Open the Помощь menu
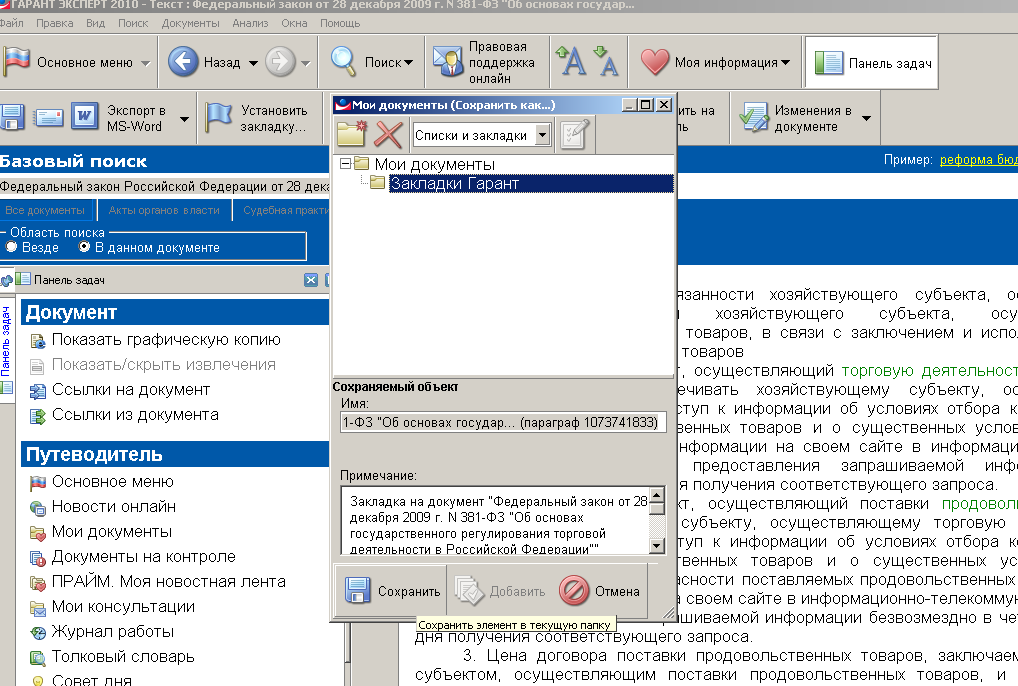This screenshot has height=686, width=1018. (340, 23)
